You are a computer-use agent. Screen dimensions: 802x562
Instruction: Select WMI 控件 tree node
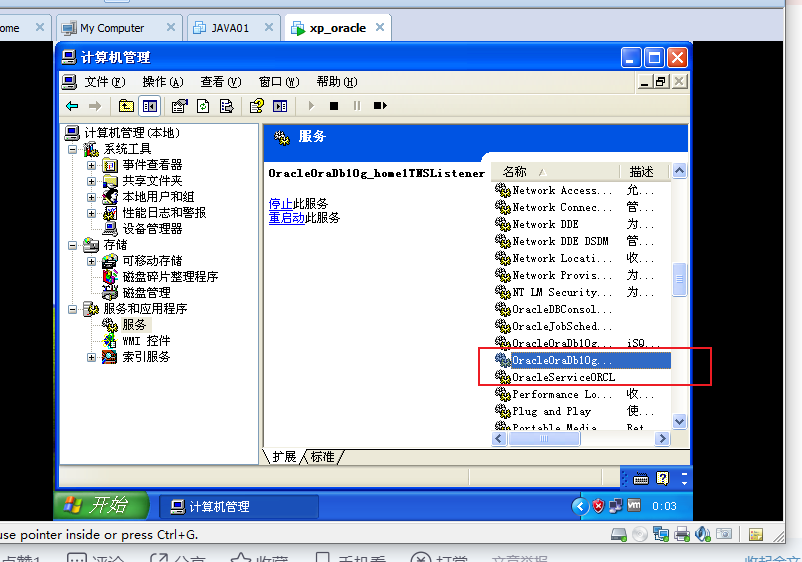pyautogui.click(x=146, y=341)
